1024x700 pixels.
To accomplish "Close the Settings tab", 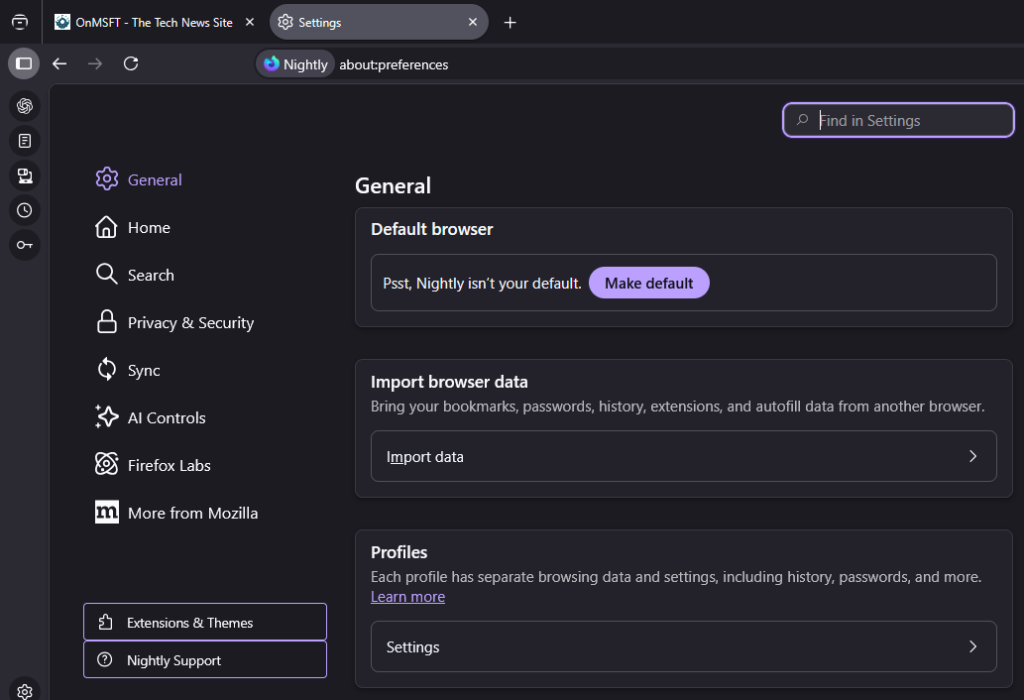I will coord(472,22).
